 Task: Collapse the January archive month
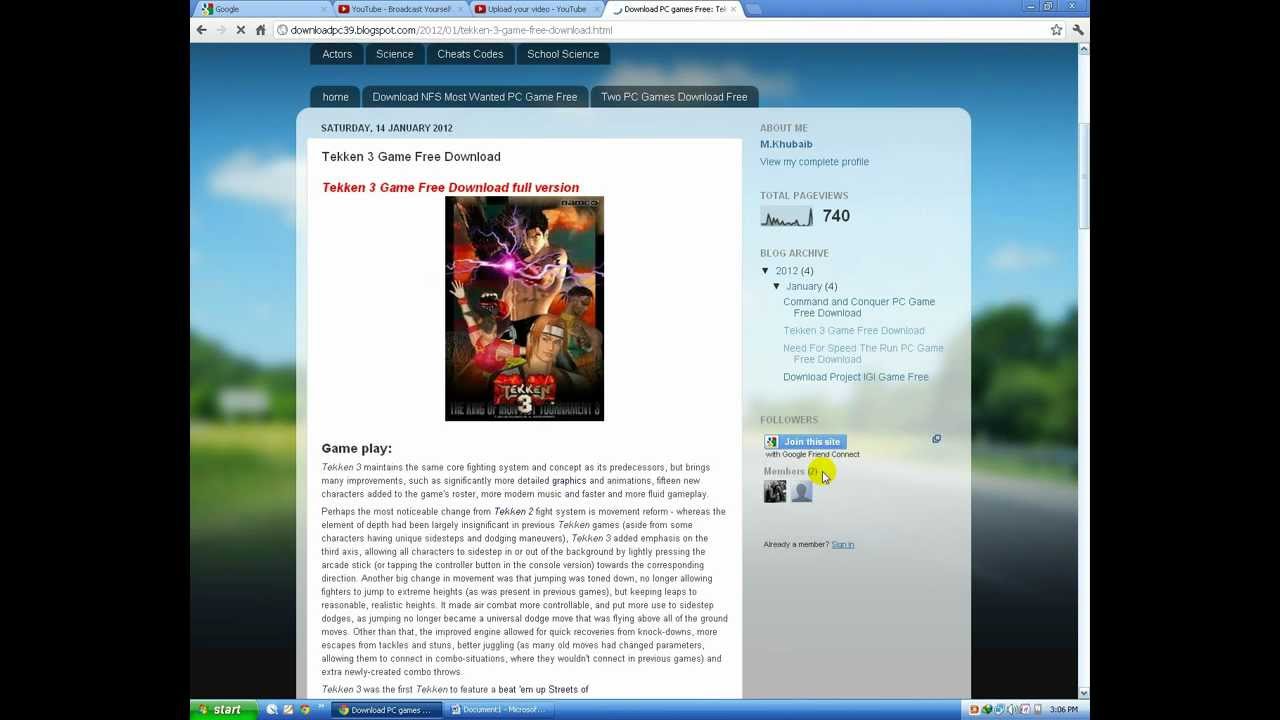click(777, 286)
